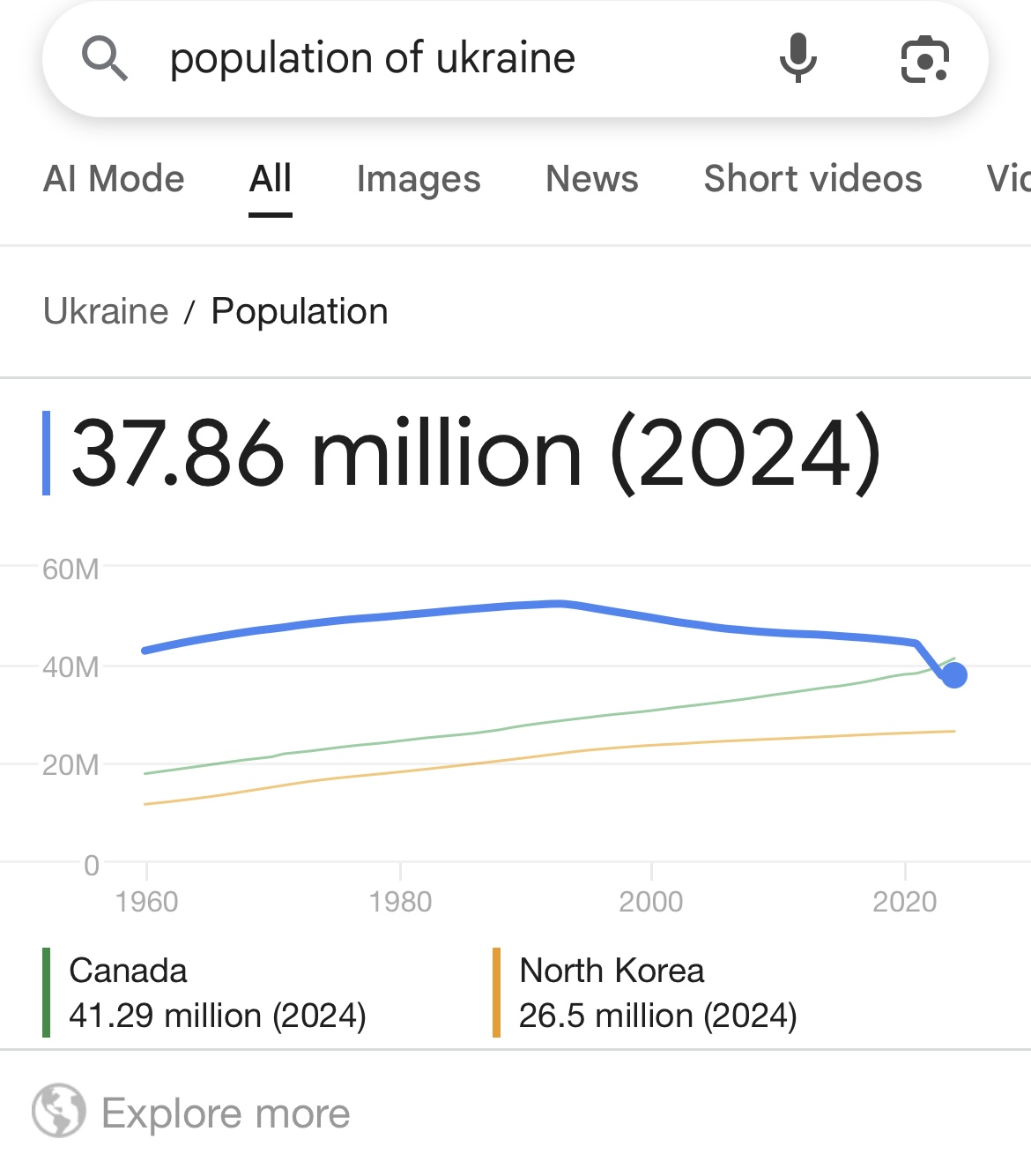
Task: Click the Ukraine breadcrumb link
Action: [106, 311]
